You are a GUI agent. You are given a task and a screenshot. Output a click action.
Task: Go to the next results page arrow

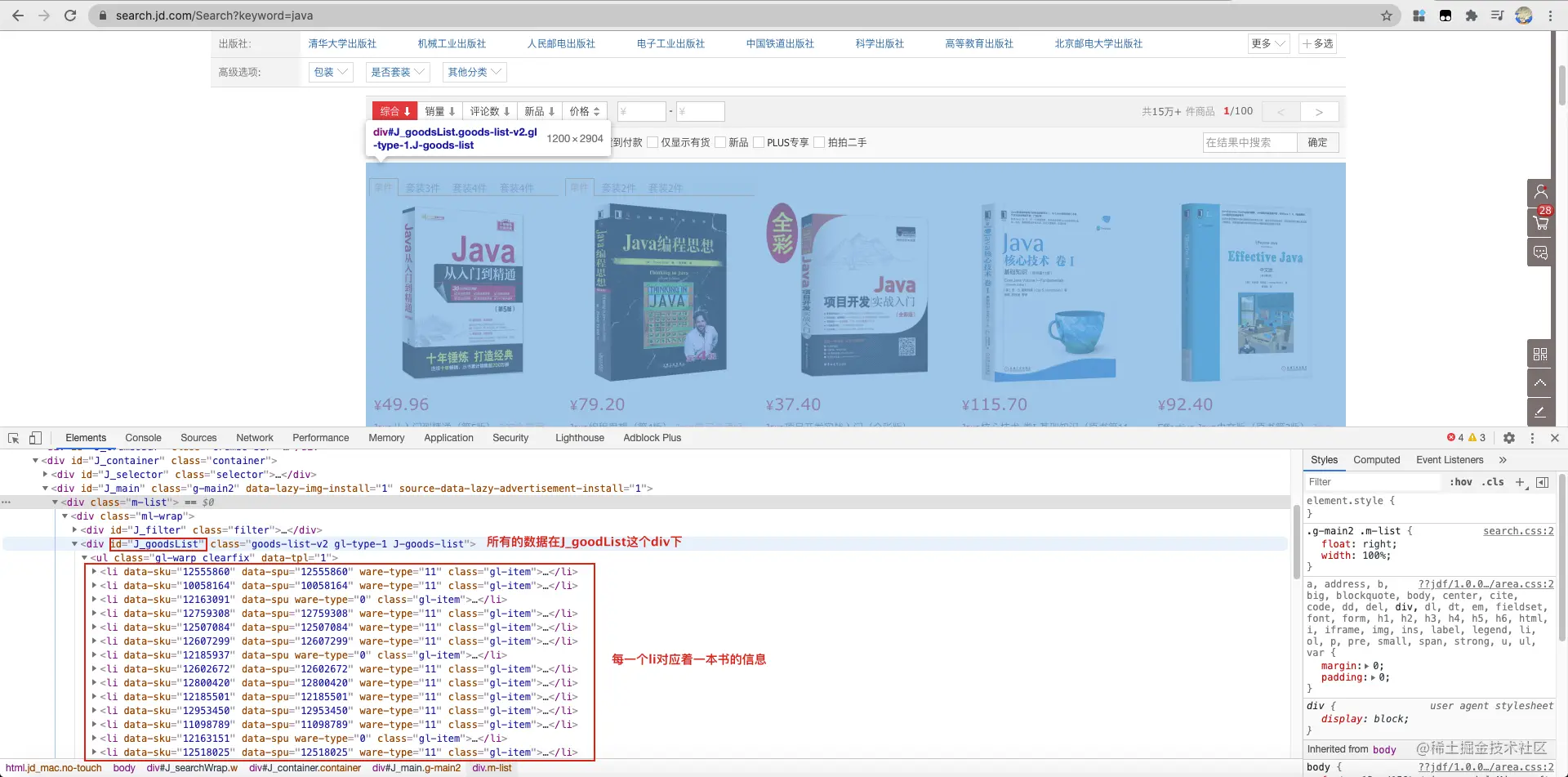[1320, 112]
